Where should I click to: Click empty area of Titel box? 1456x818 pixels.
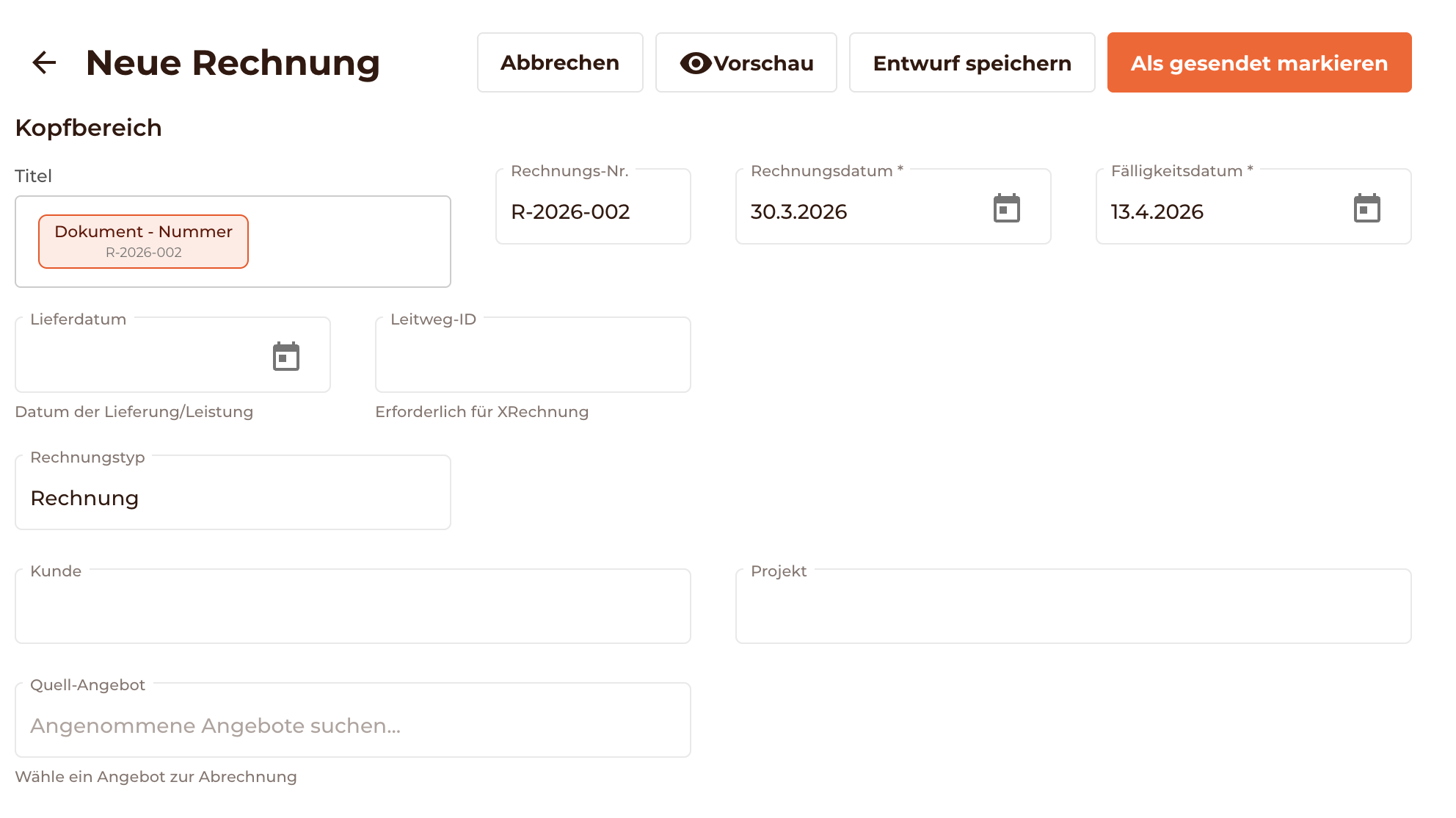tap(352, 241)
